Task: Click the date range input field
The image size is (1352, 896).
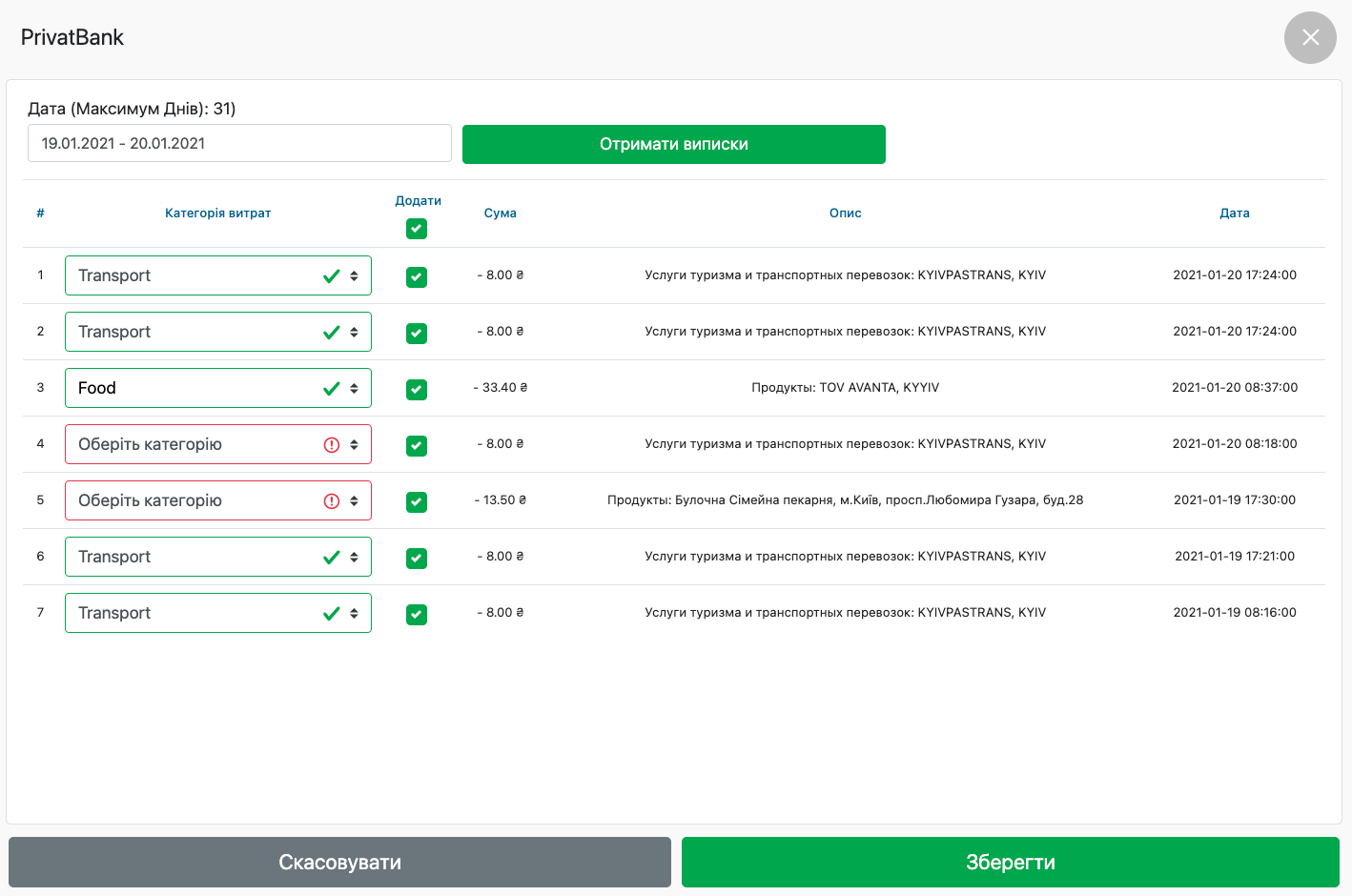Action: point(239,143)
